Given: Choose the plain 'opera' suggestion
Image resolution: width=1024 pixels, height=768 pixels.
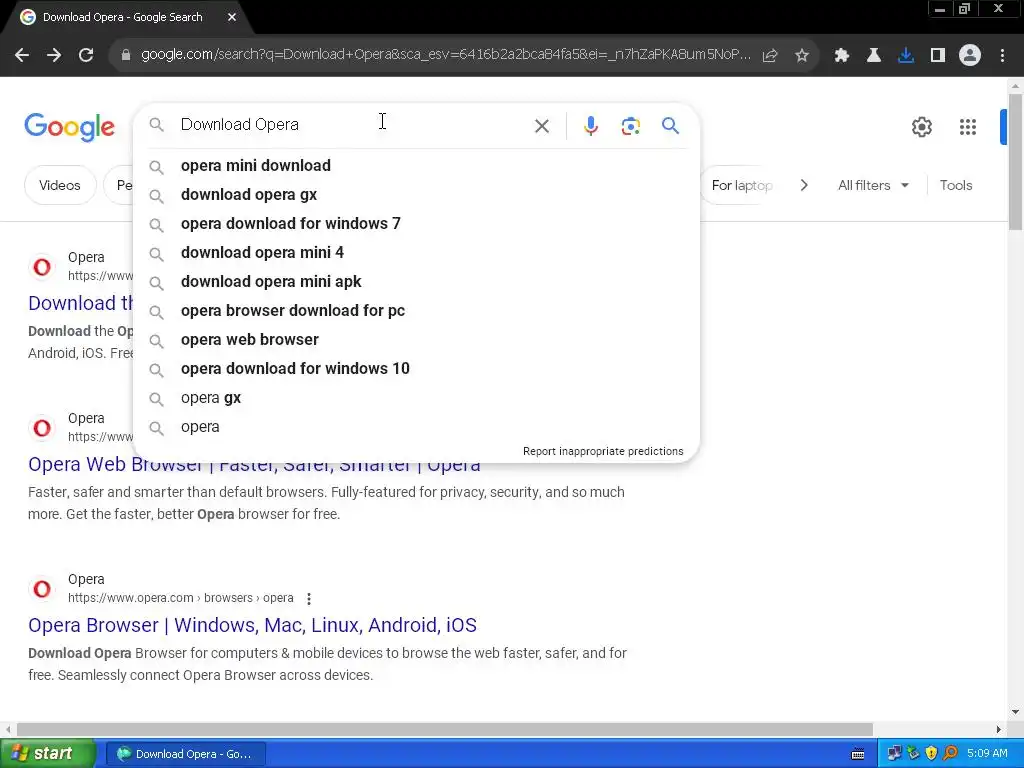Looking at the screenshot, I should [x=416, y=427].
